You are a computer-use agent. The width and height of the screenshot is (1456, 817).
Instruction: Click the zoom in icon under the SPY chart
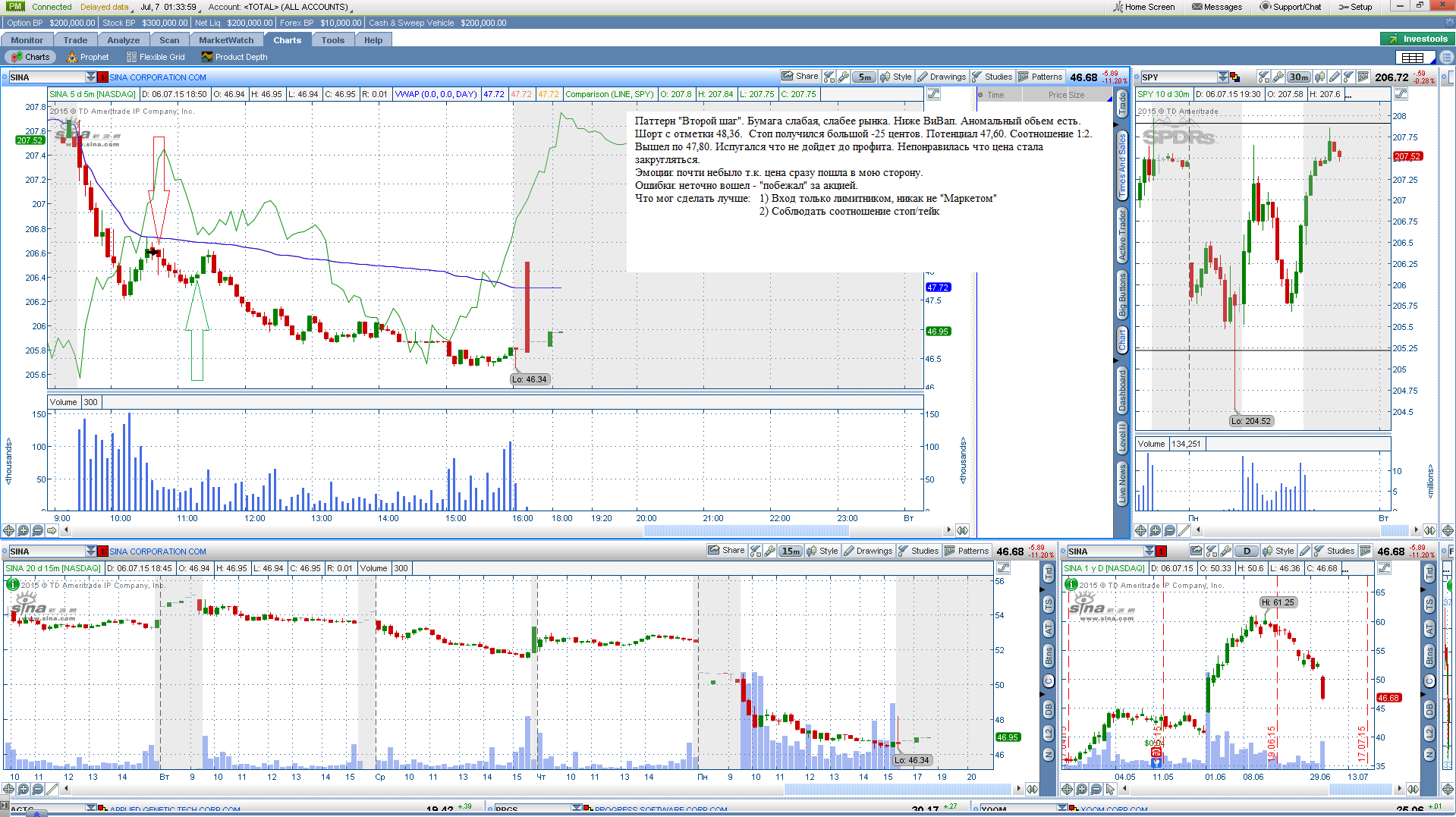[x=1155, y=530]
